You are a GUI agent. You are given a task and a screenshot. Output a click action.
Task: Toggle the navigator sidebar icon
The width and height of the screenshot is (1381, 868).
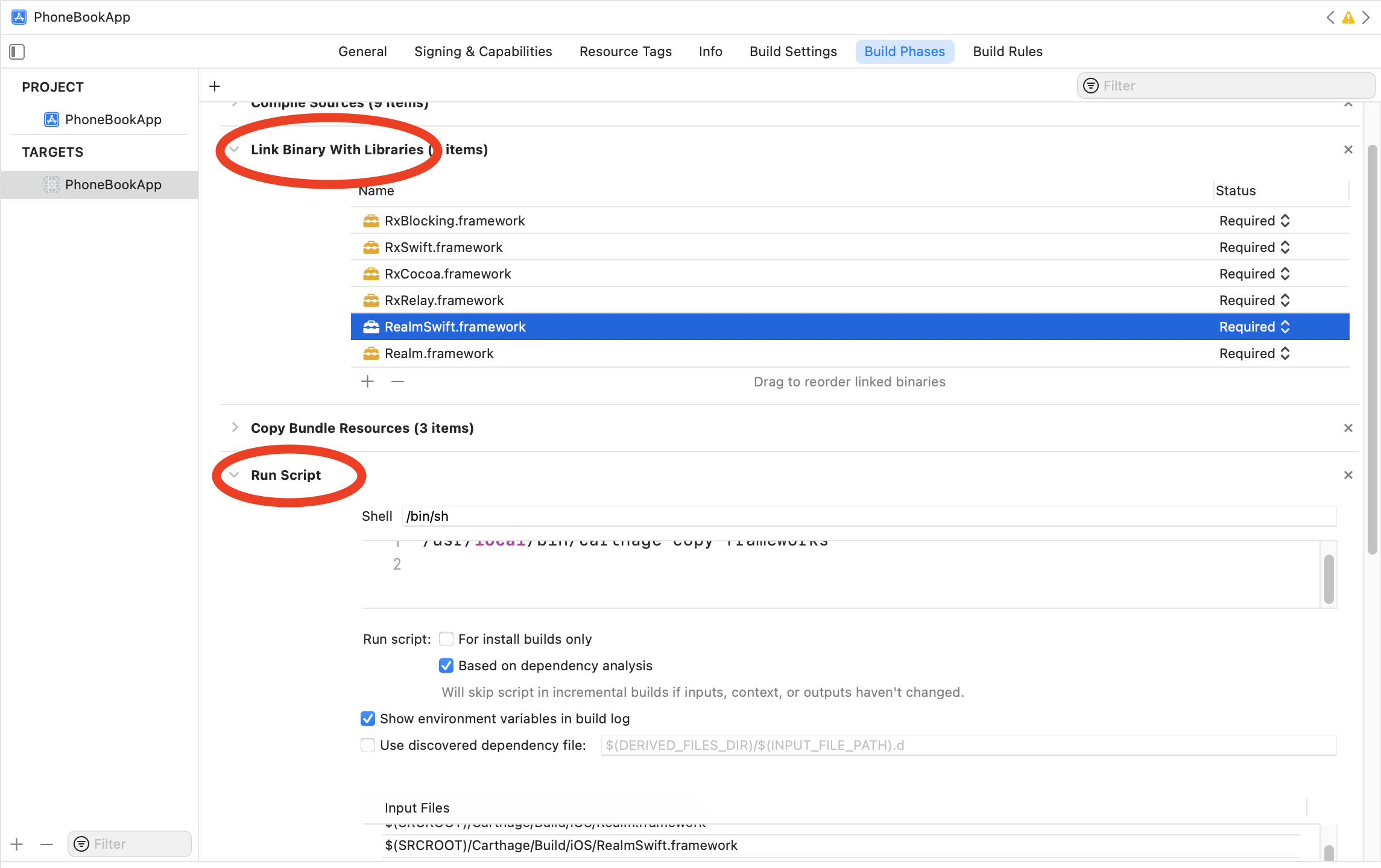17,52
